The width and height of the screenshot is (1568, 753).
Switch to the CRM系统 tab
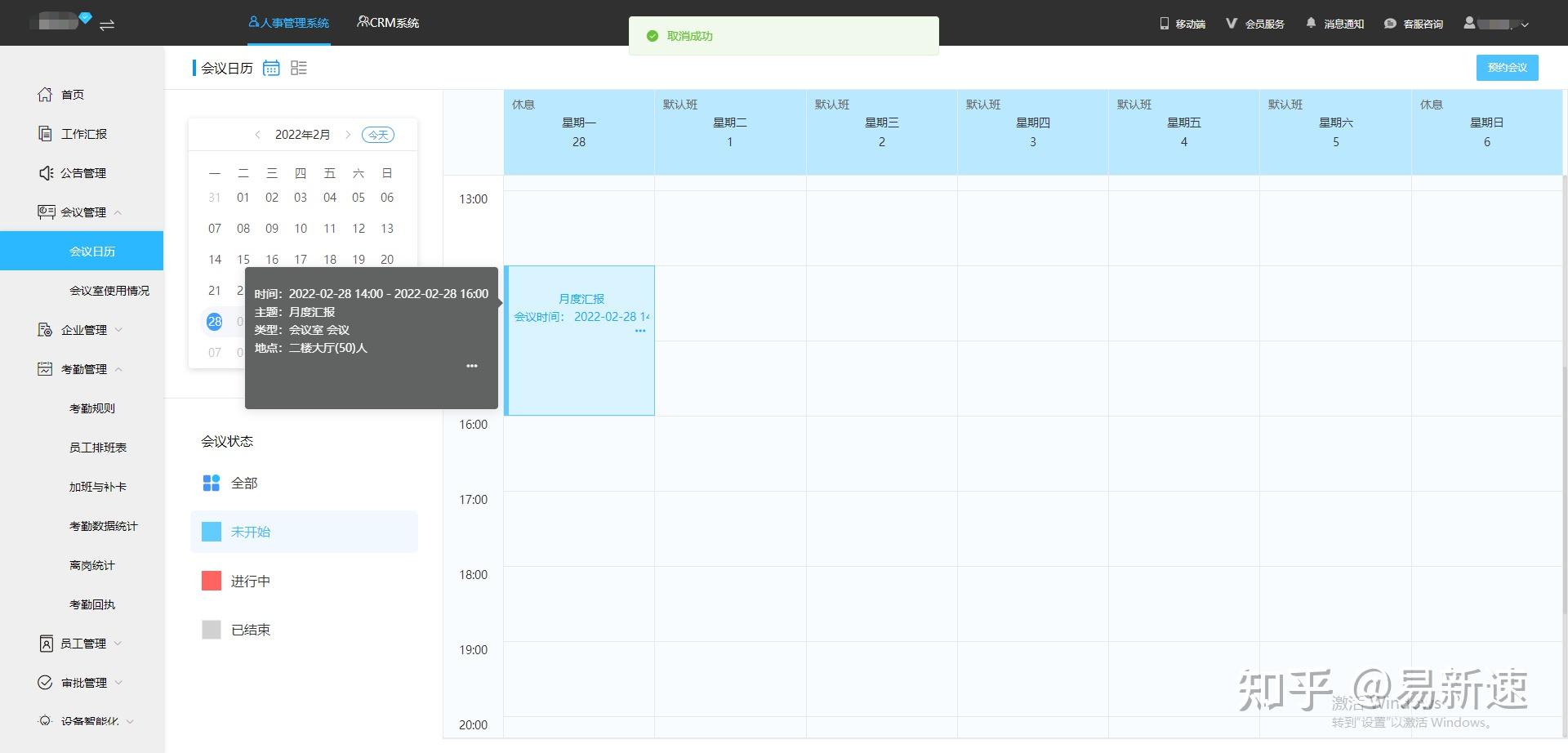388,23
